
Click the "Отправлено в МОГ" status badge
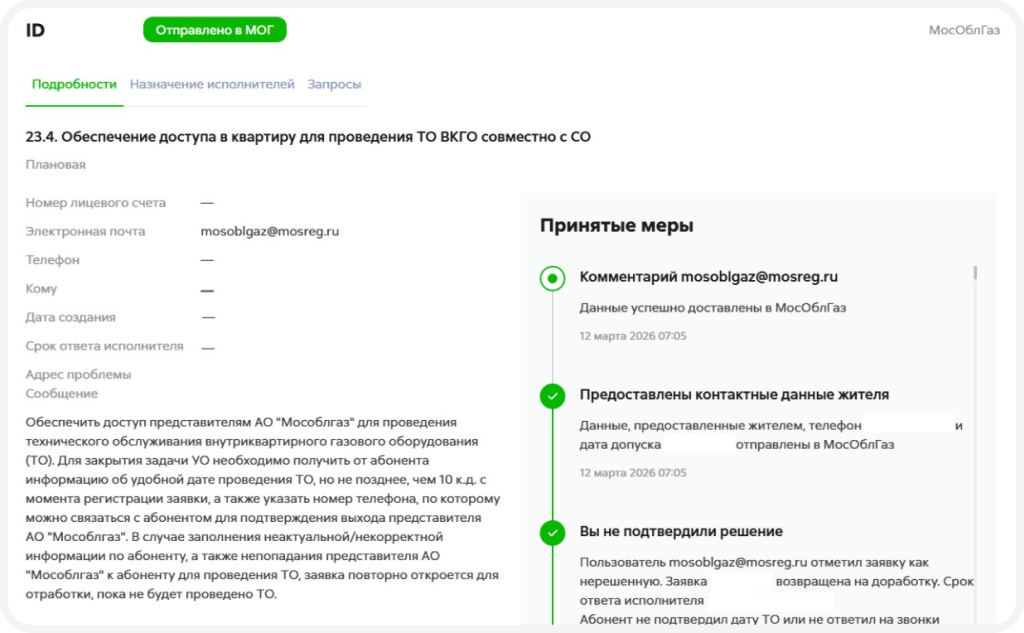pyautogui.click(x=215, y=30)
